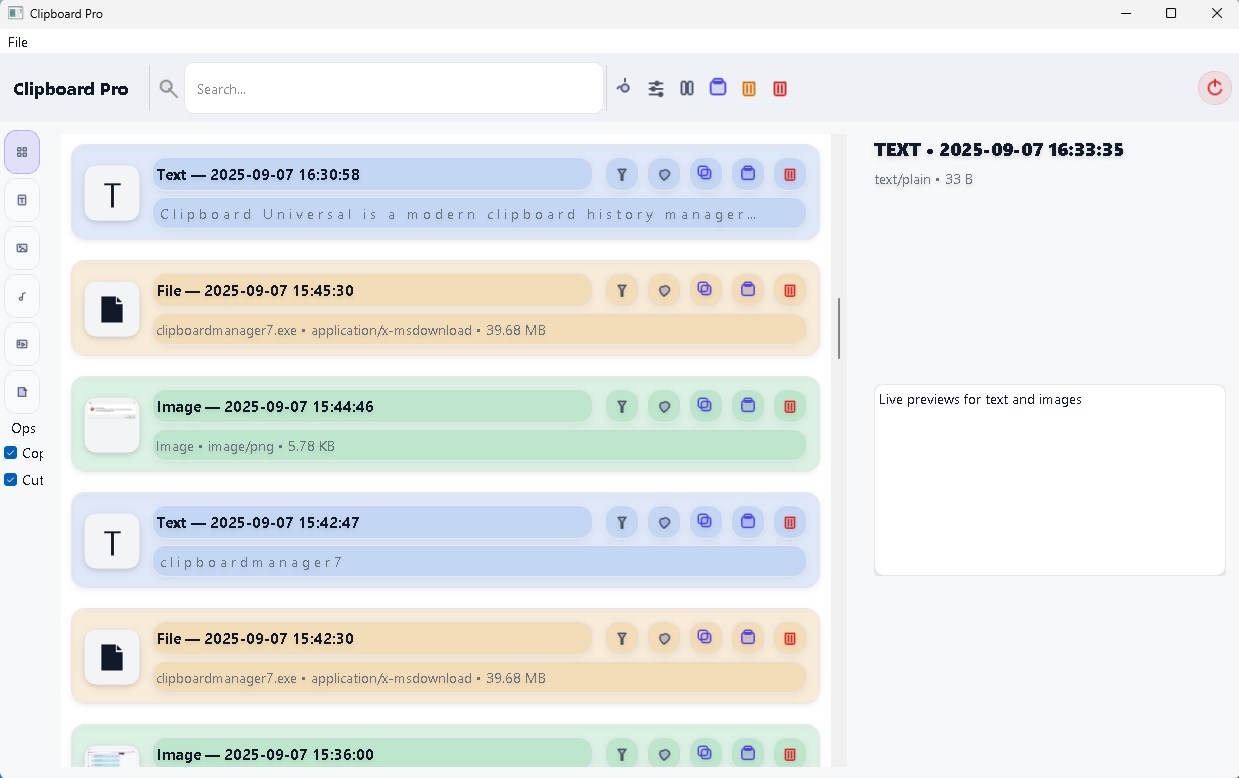Copy the File 15:42:30 entry
Image resolution: width=1239 pixels, height=778 pixels.
706,638
